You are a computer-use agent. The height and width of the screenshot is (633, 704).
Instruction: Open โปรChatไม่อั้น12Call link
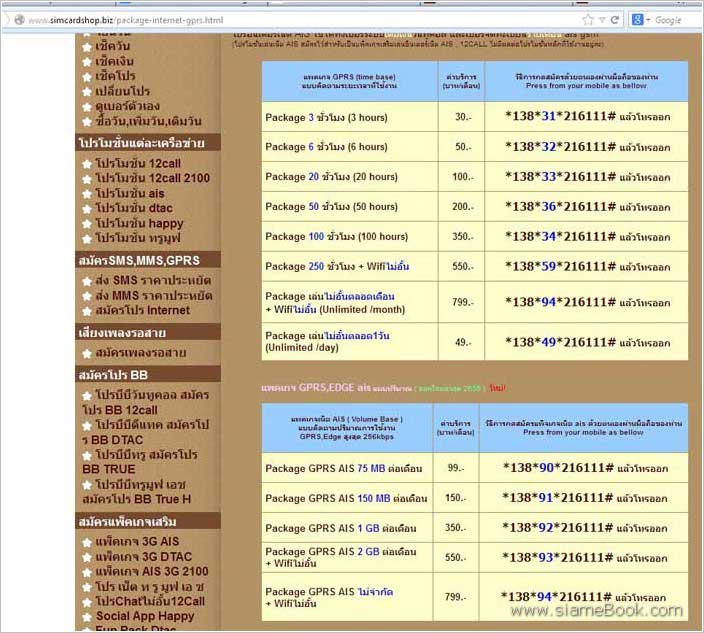[150, 602]
